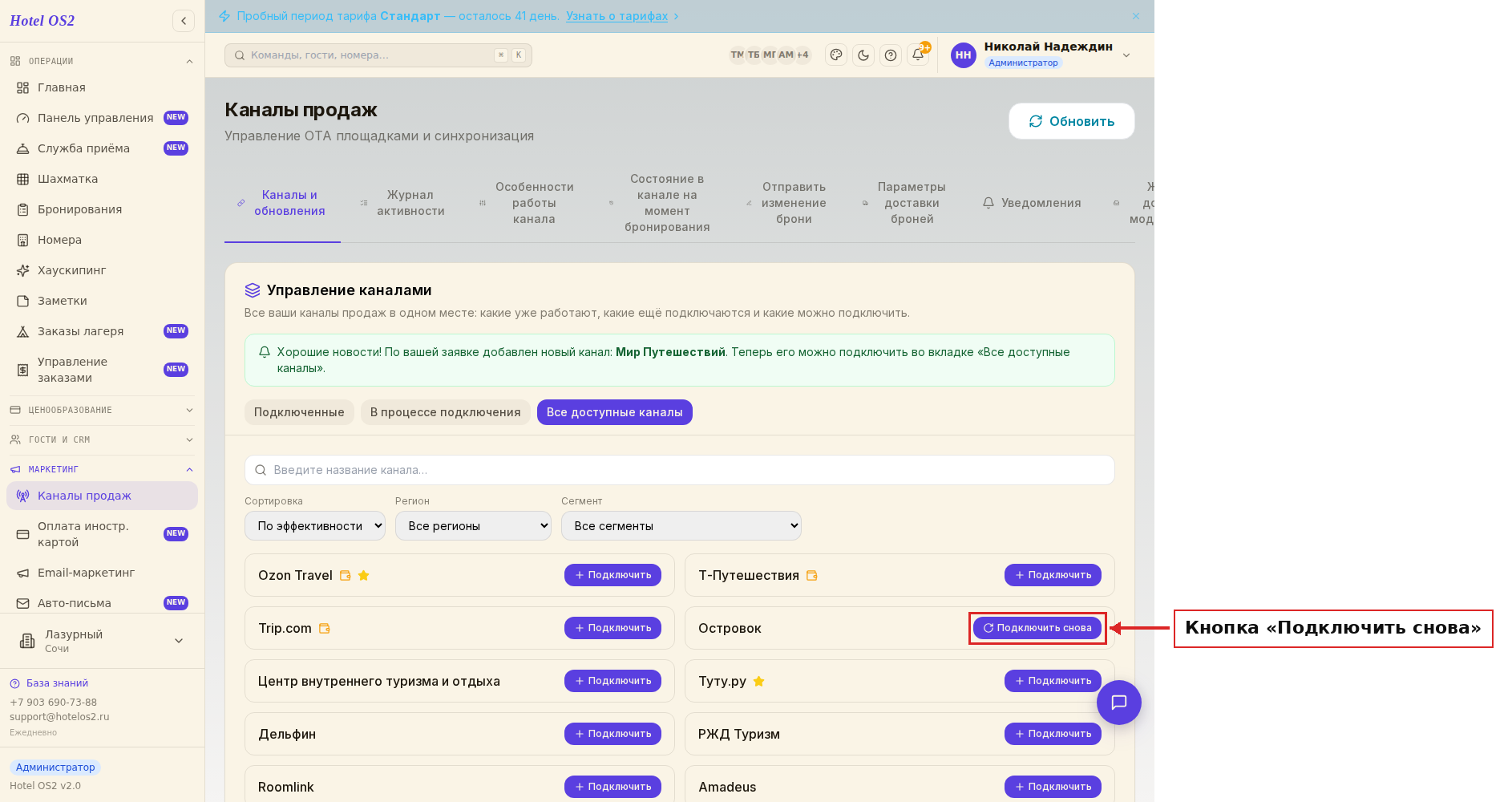Open the theme palette icon

pos(836,55)
